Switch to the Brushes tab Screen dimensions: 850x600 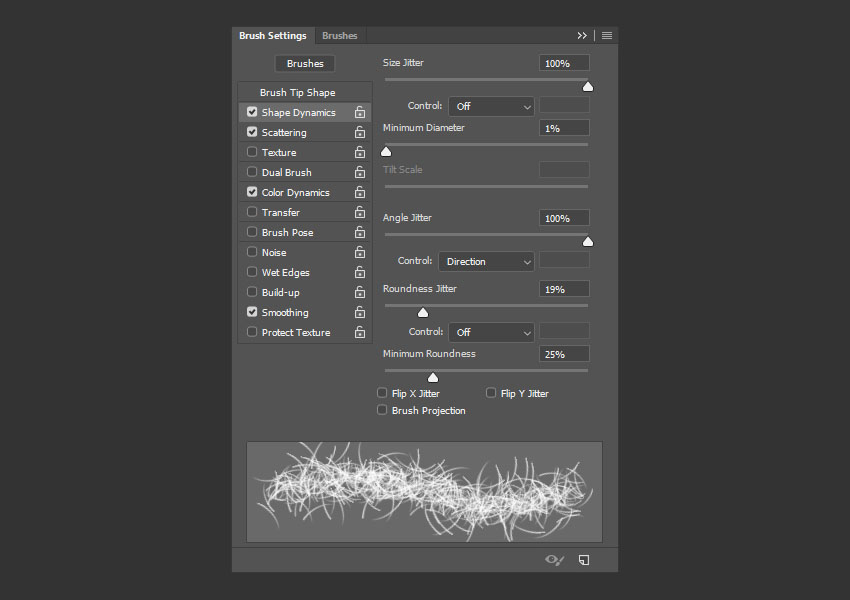(339, 36)
